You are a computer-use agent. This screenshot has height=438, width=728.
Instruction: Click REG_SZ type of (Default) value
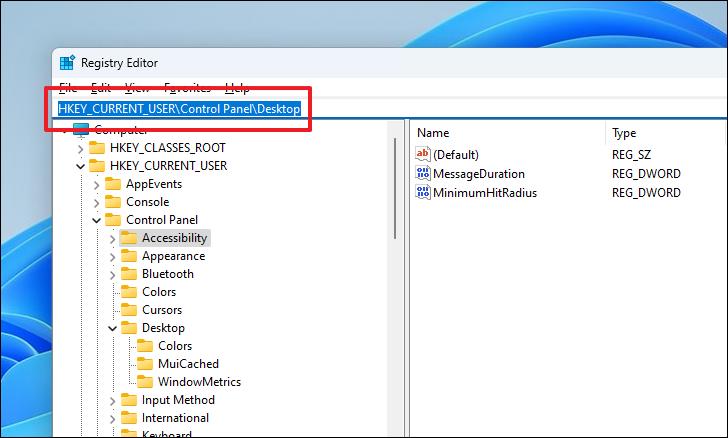point(631,155)
